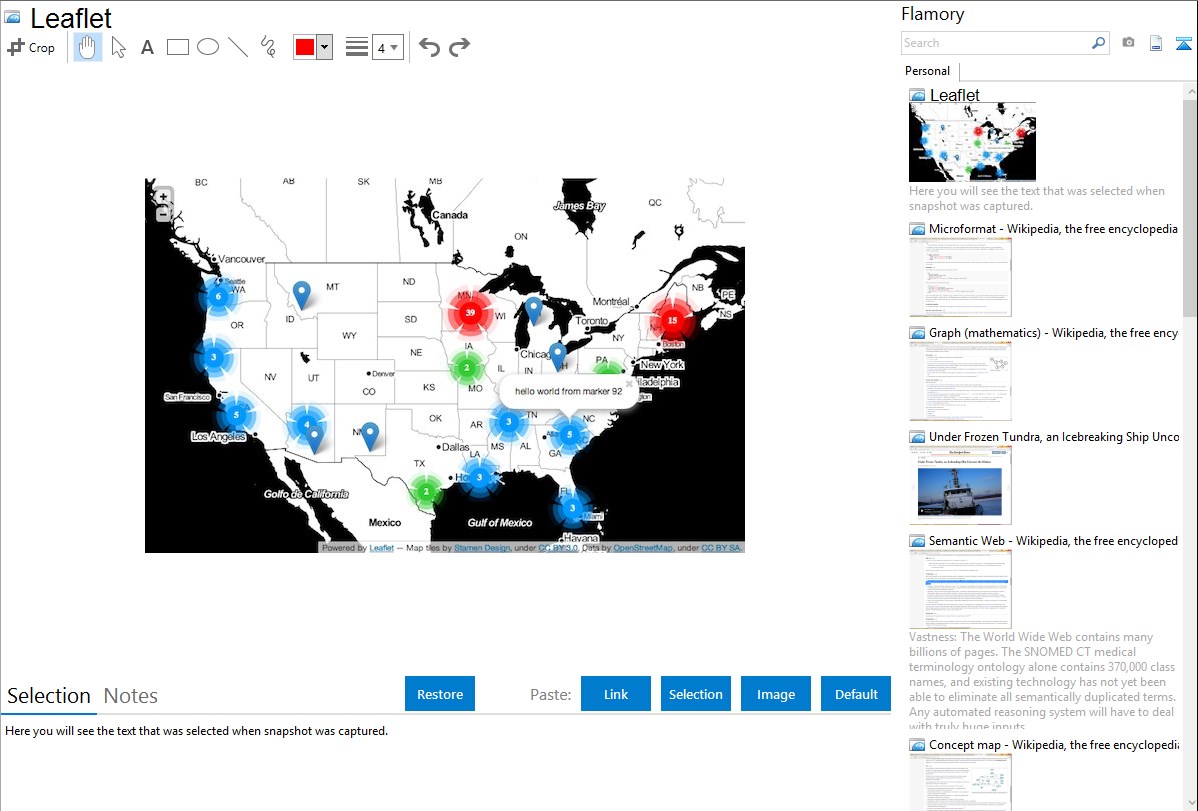The width and height of the screenshot is (1198, 811).
Task: Paste the Selection
Action: coord(696,694)
